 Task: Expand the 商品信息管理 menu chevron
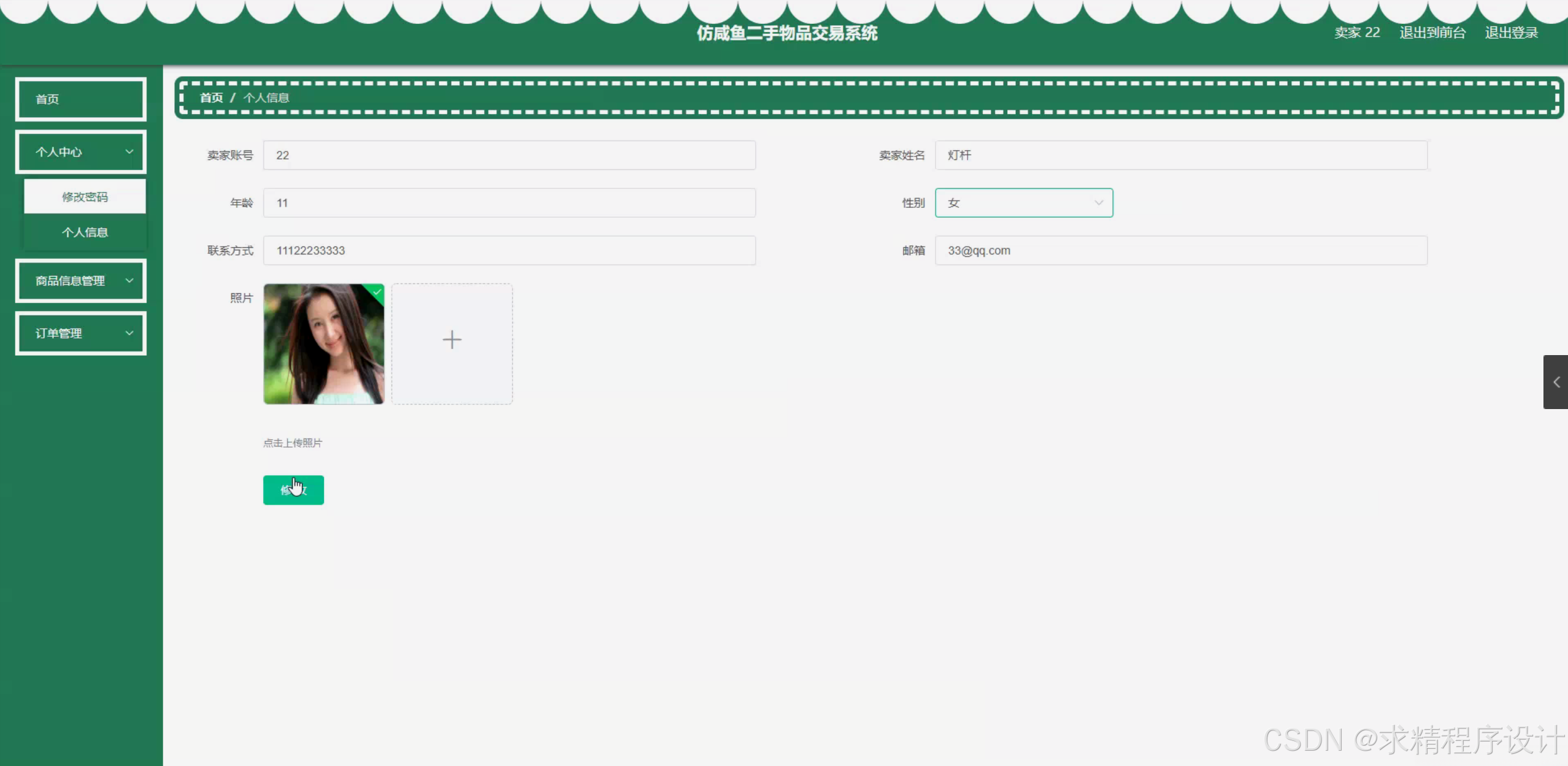[129, 280]
